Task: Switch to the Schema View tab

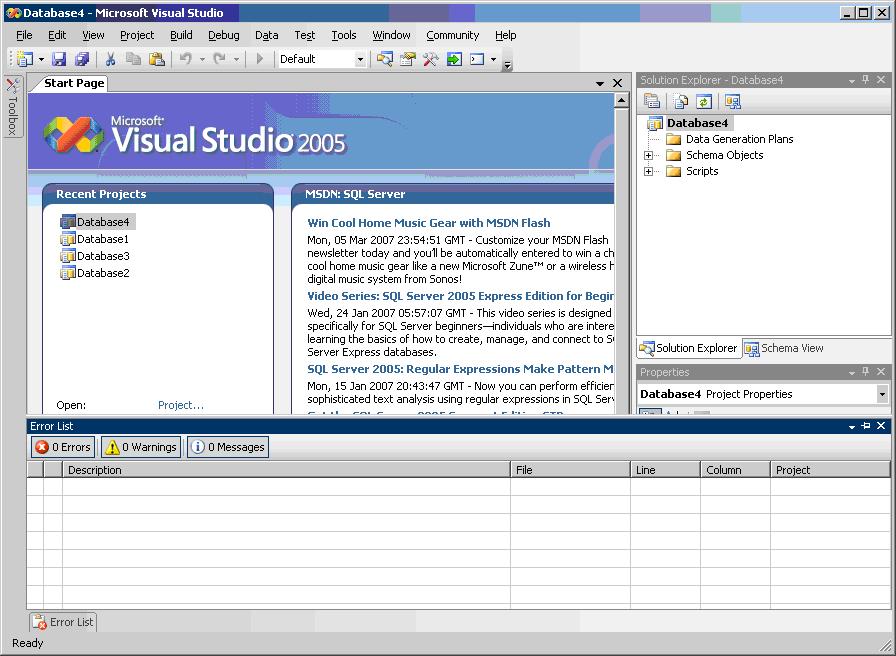Action: (x=784, y=348)
